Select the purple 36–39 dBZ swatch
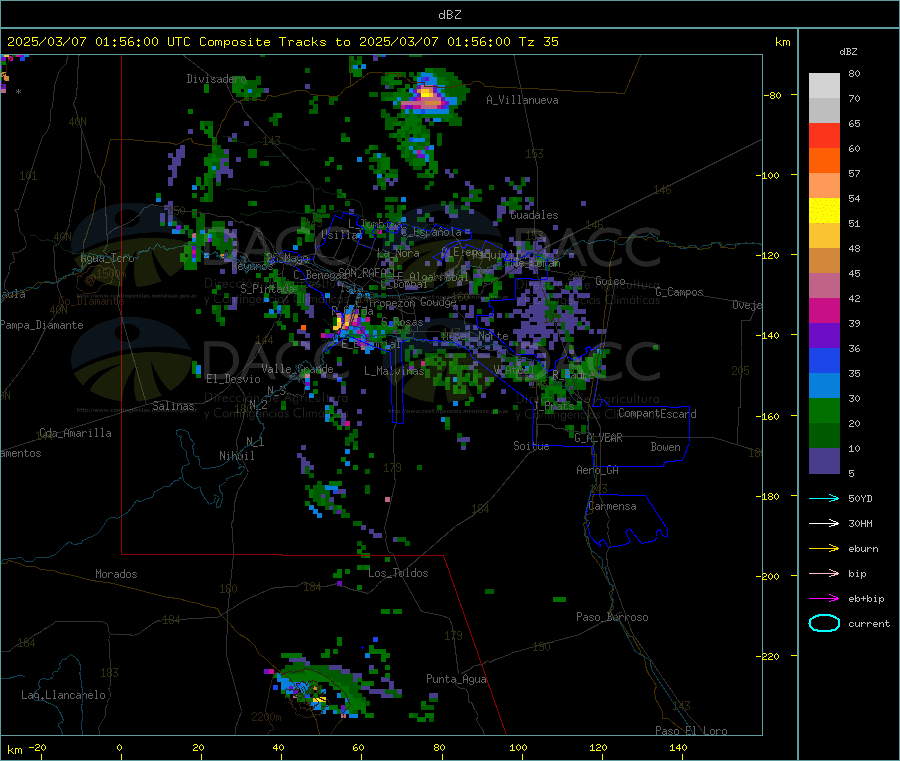Screen dimensions: 900x761 [x=824, y=336]
